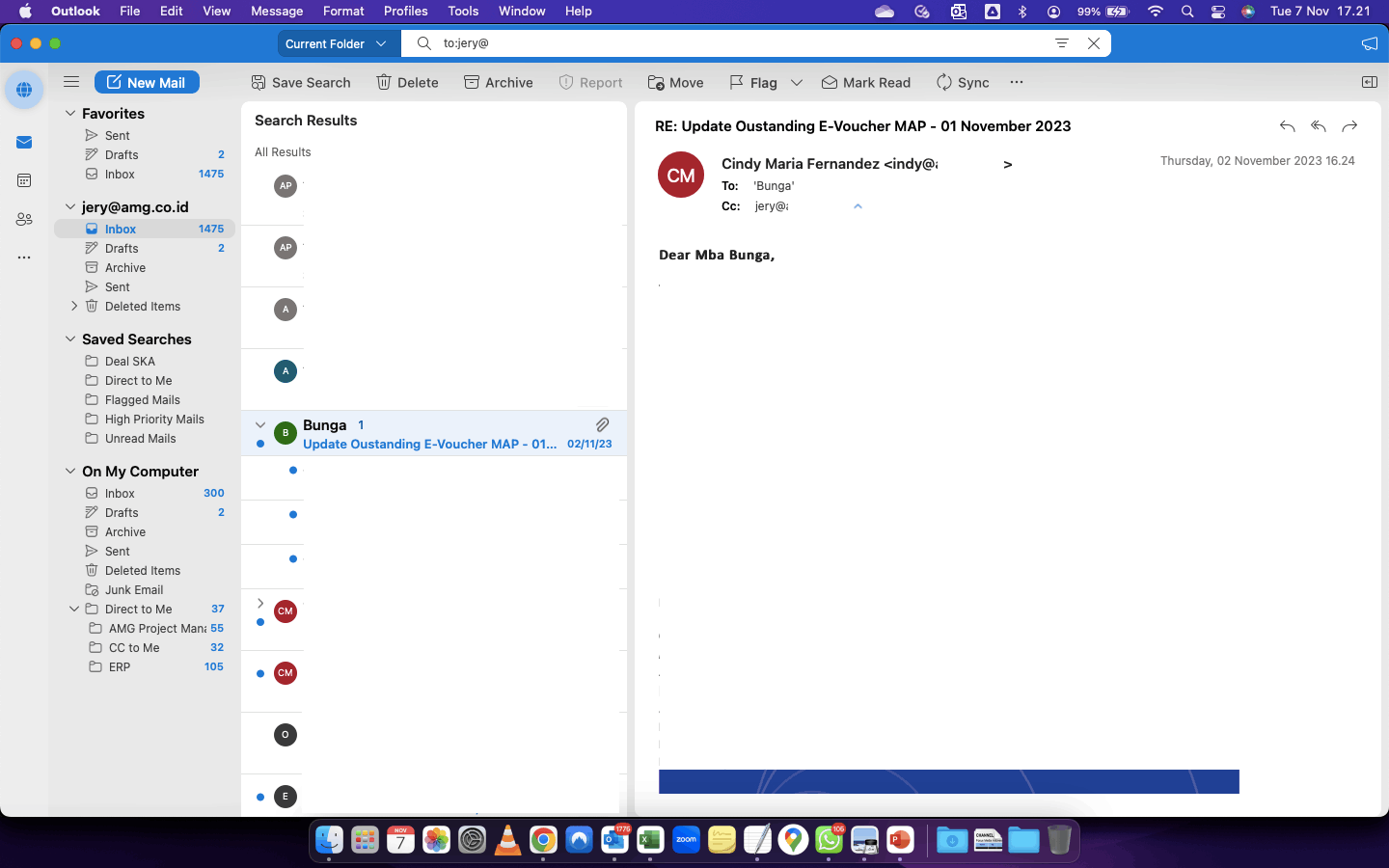The height and width of the screenshot is (868, 1389).
Task: Open the Flagged Mails saved search
Action: click(145, 399)
